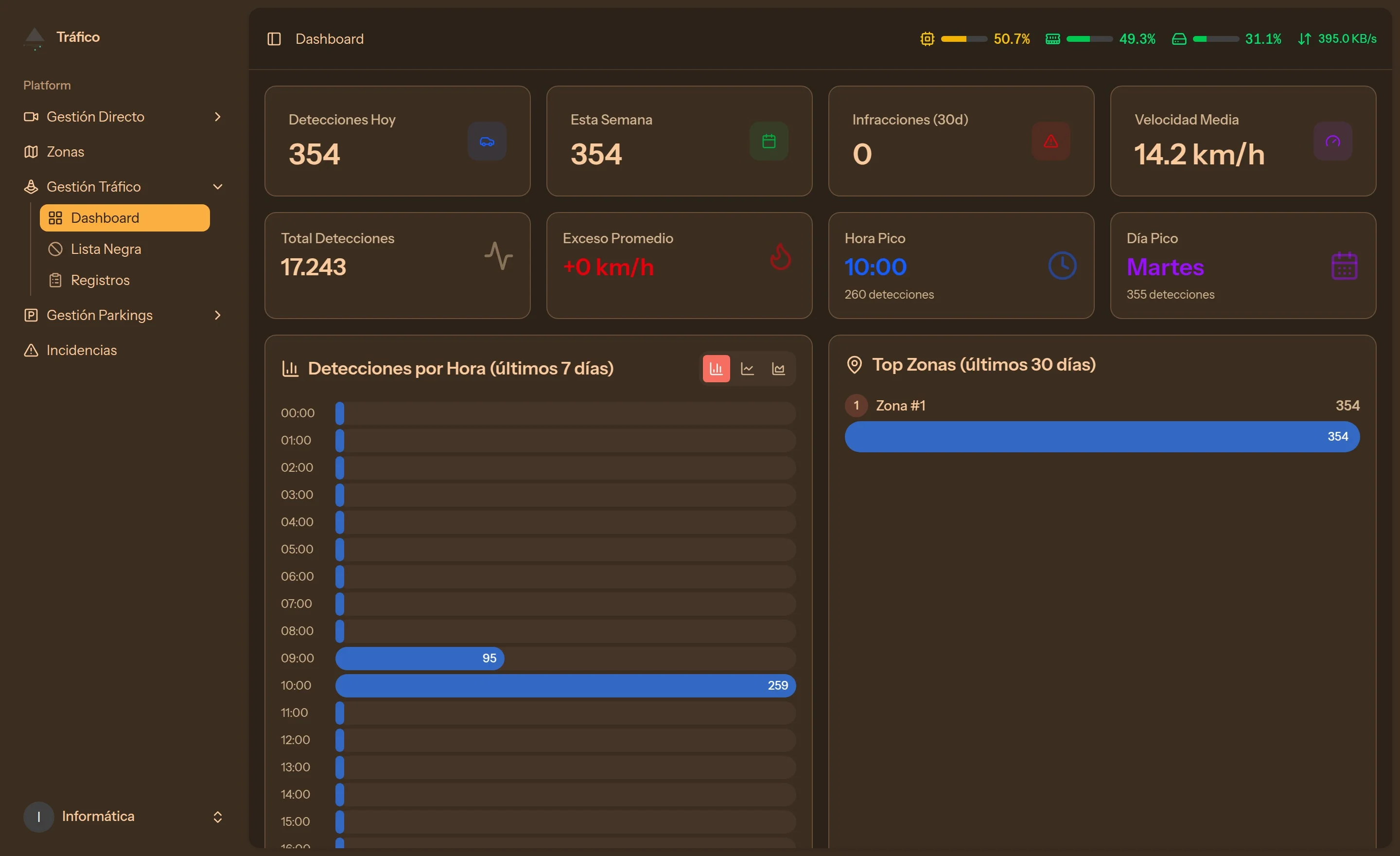Click the activity pulse icon in Total Detecciones
The width and height of the screenshot is (1400, 856).
498,256
